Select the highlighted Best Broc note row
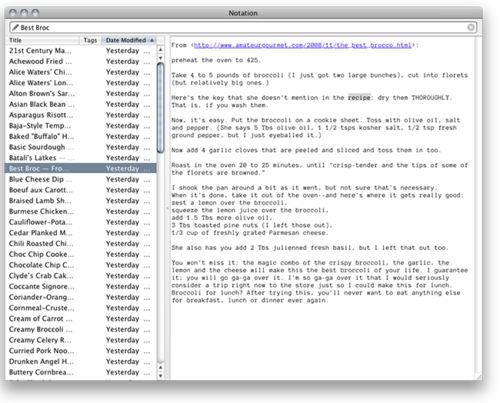 pyautogui.click(x=81, y=168)
